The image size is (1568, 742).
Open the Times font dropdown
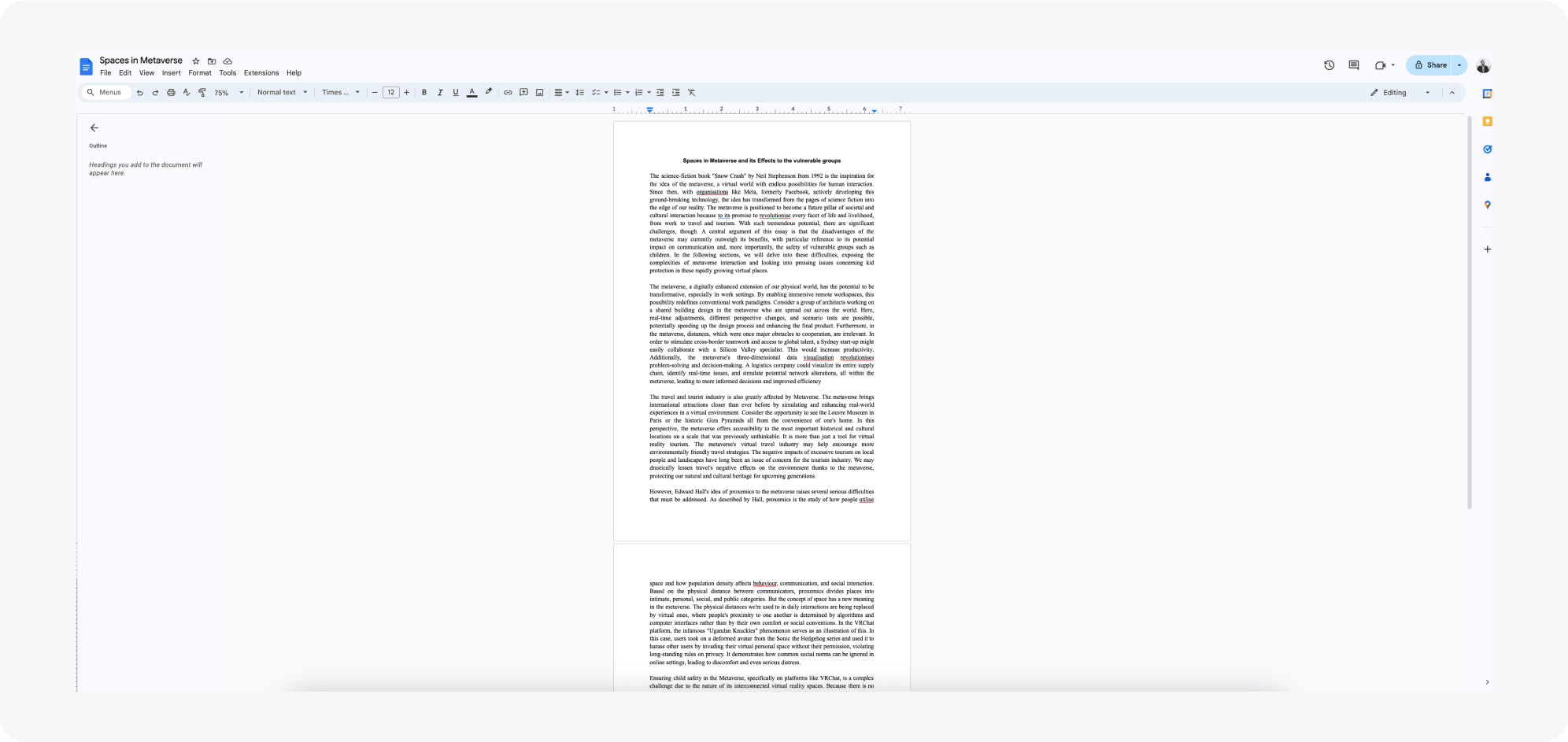[340, 93]
